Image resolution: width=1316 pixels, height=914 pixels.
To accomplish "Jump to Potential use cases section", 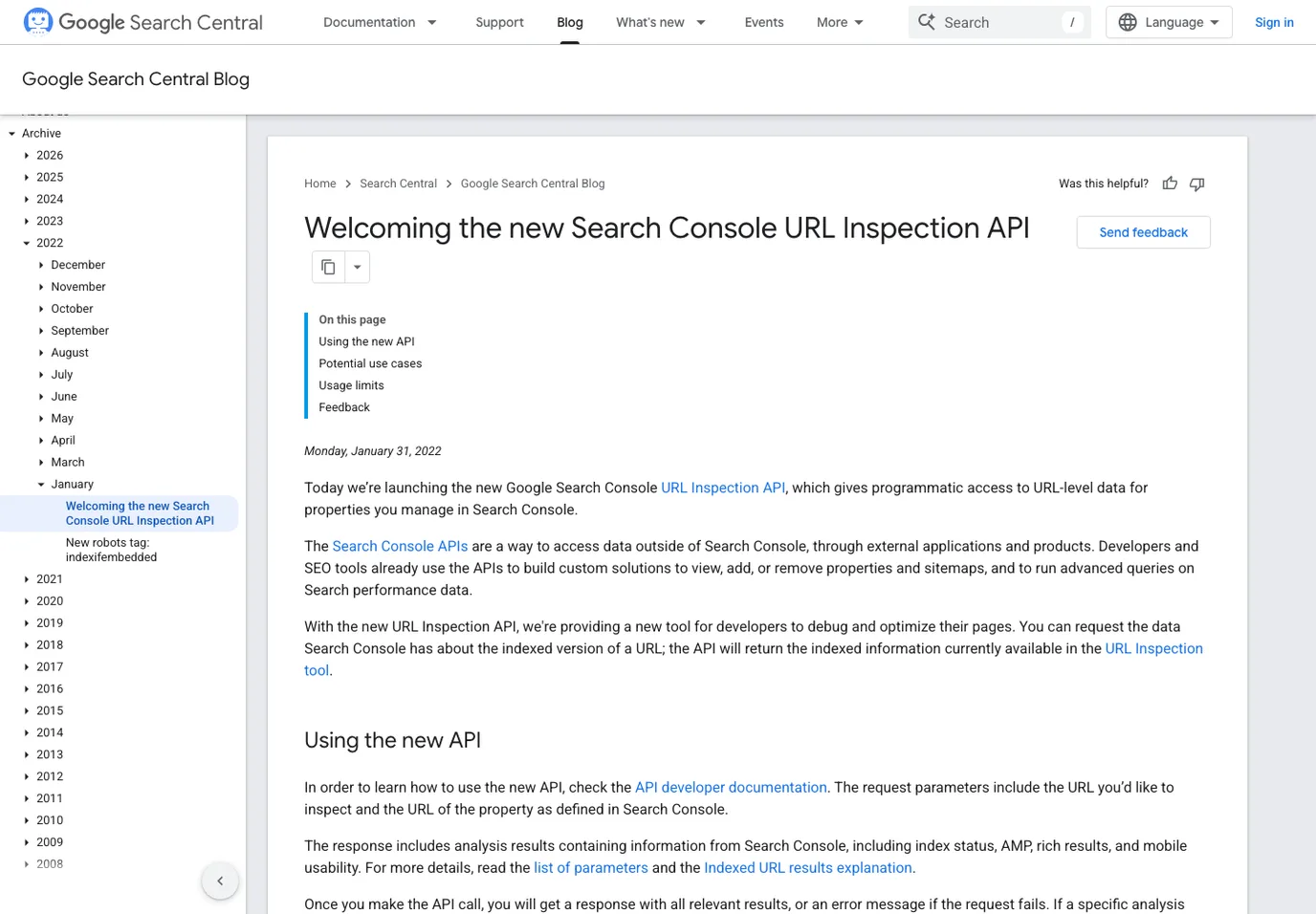I will tap(370, 364).
